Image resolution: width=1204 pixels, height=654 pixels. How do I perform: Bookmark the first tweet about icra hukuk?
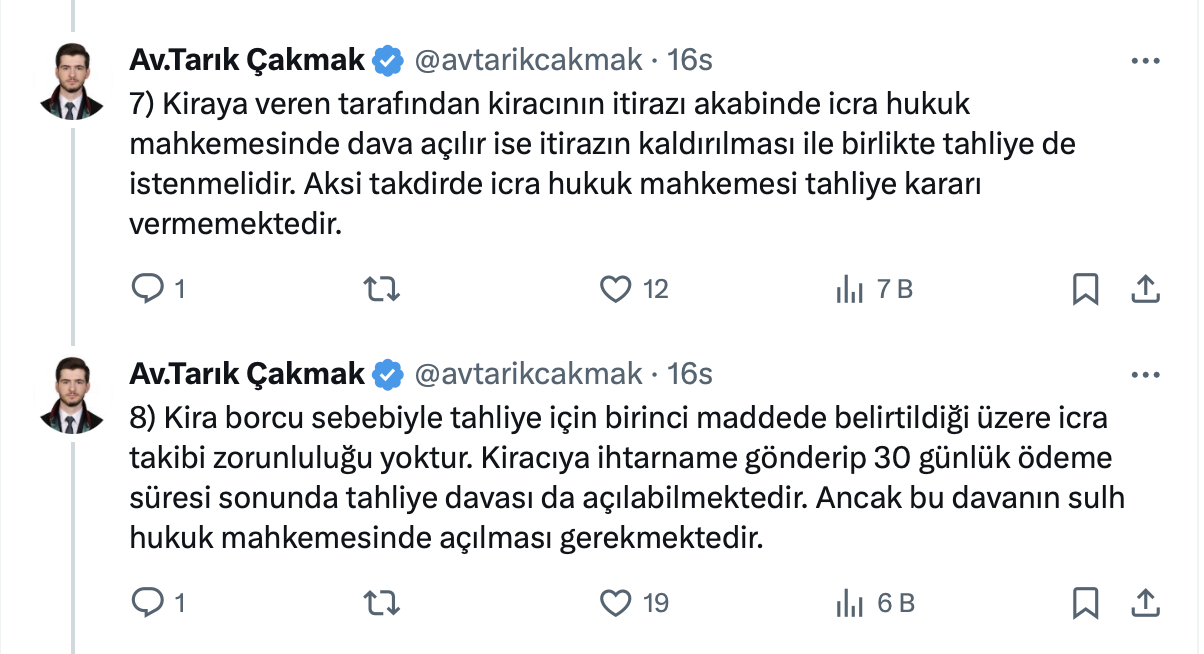pyautogui.click(x=1085, y=289)
